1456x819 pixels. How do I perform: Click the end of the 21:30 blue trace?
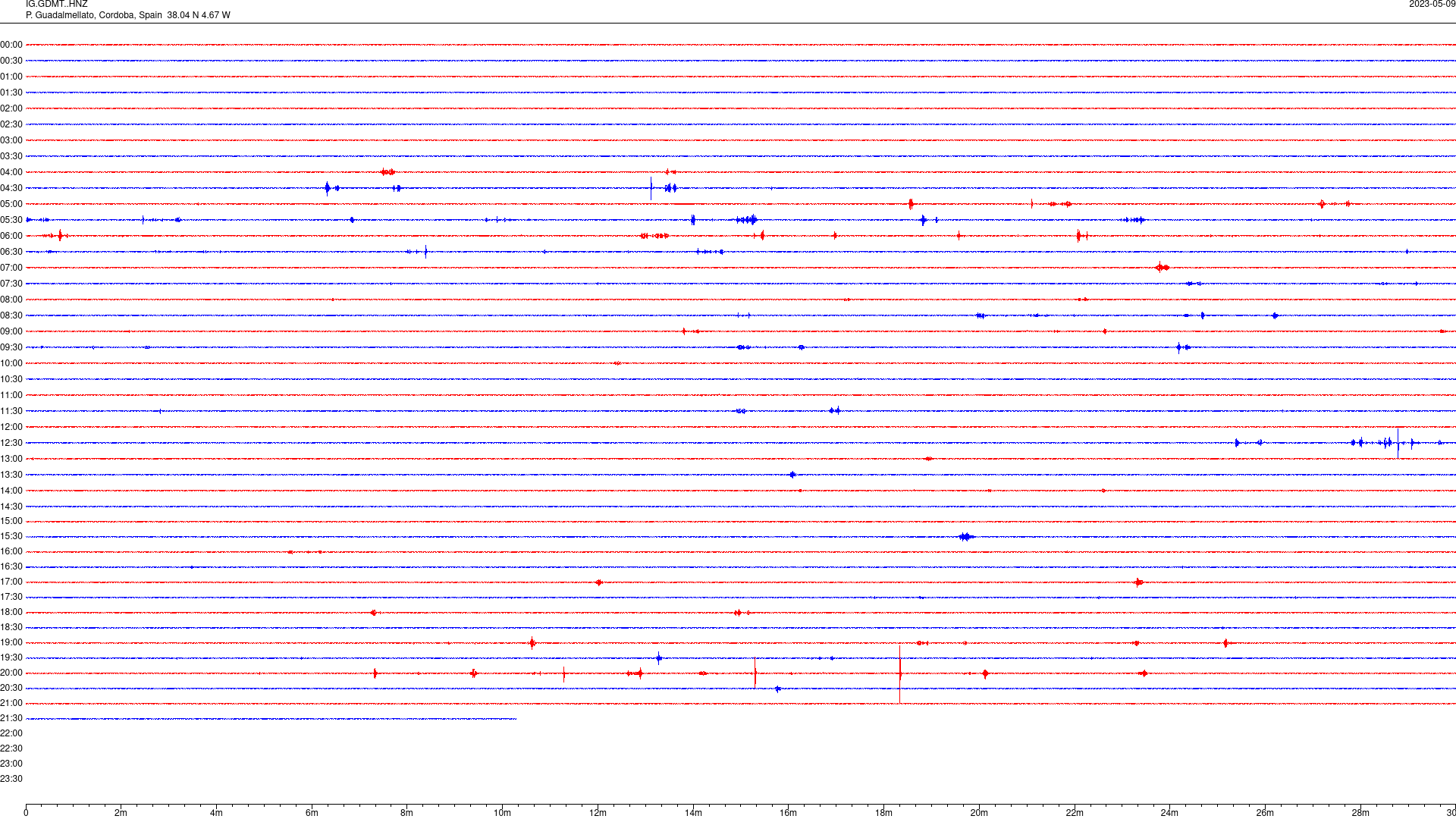(516, 718)
